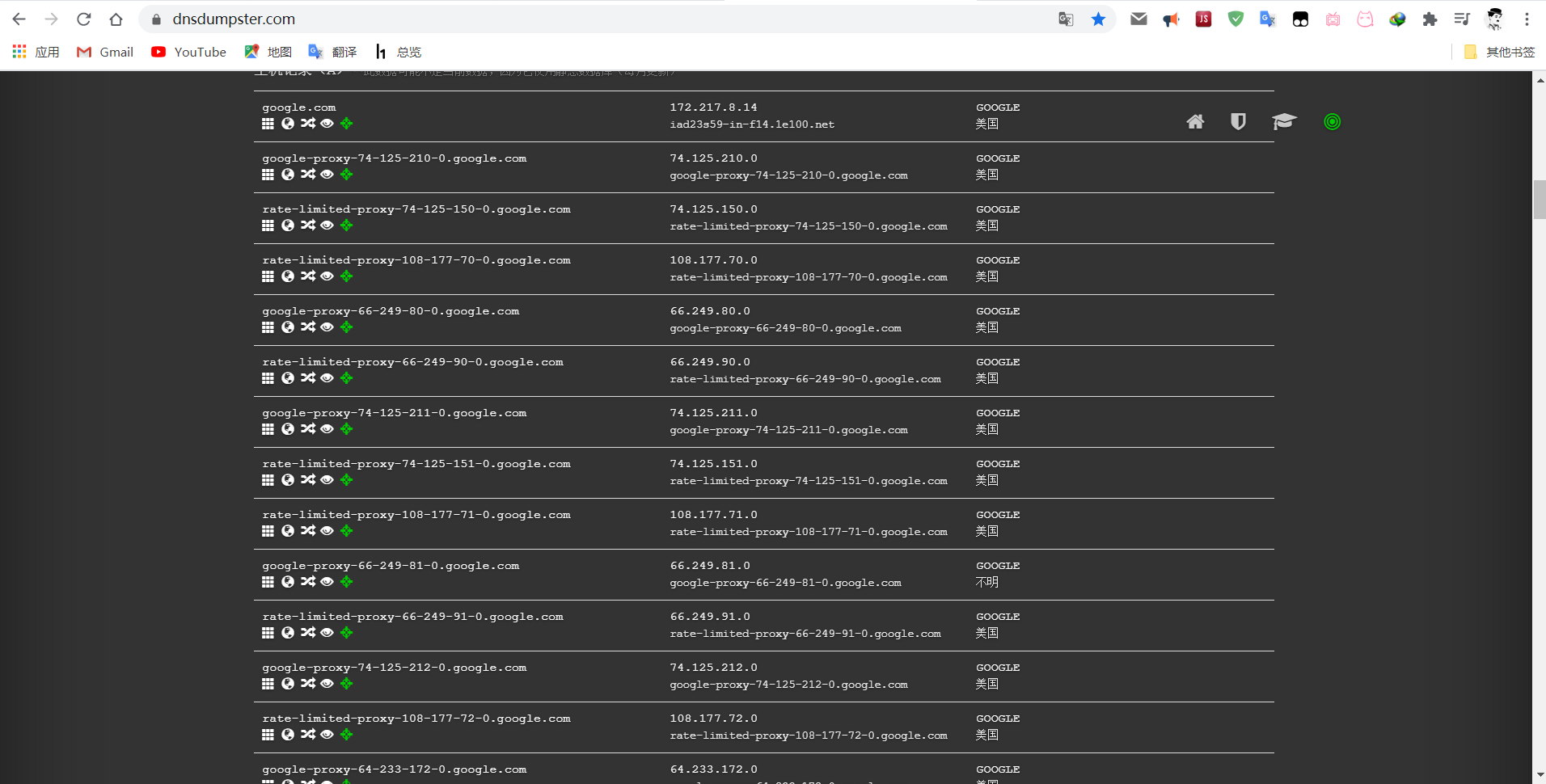Viewport: 1546px width, 784px height.
Task: Click grid icon for rate-limited-proxy-74-125-151-0 row
Action: point(268,480)
